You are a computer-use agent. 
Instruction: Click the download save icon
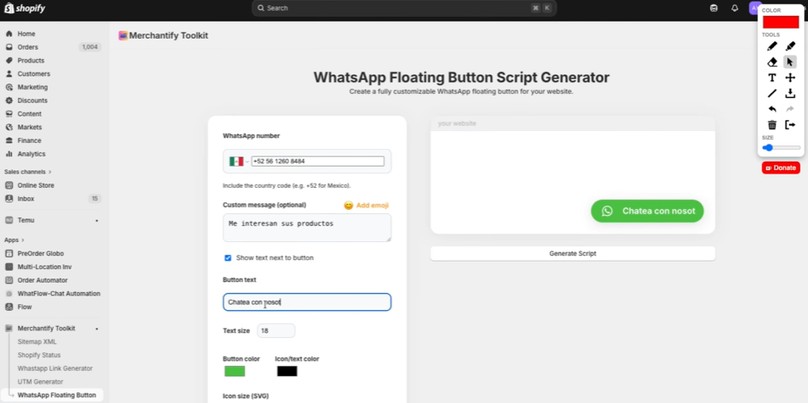click(x=790, y=93)
